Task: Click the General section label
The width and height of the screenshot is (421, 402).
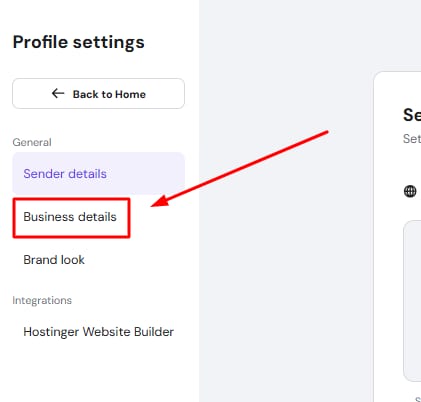Action: pos(32,142)
